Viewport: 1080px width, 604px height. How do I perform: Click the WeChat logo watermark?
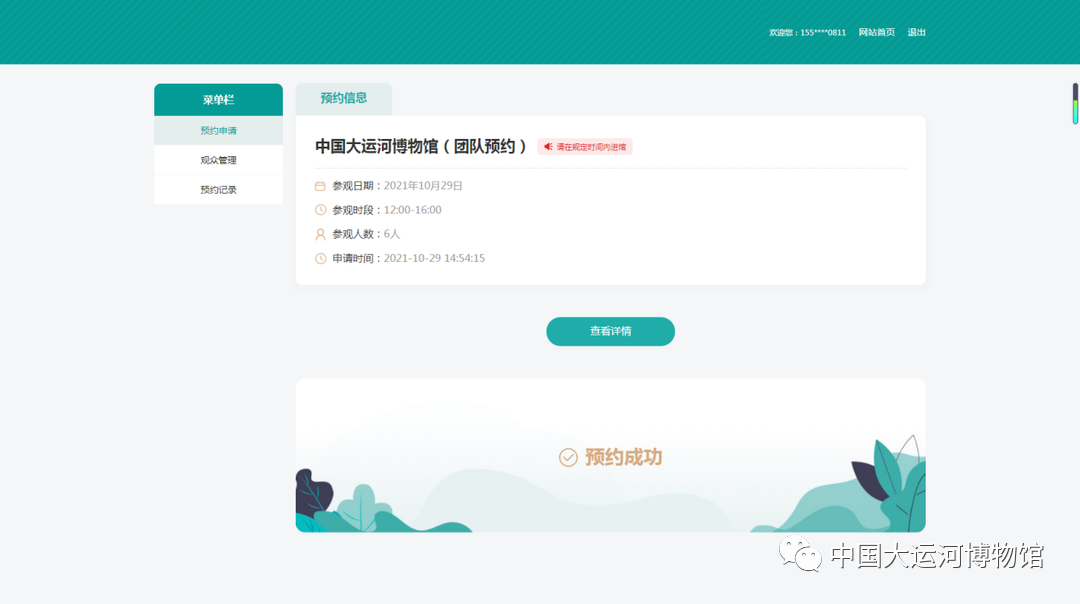point(801,555)
